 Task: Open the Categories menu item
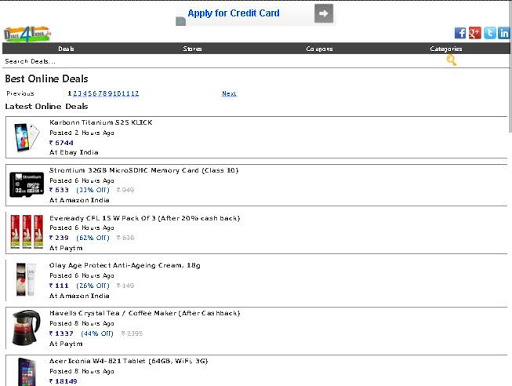446,49
